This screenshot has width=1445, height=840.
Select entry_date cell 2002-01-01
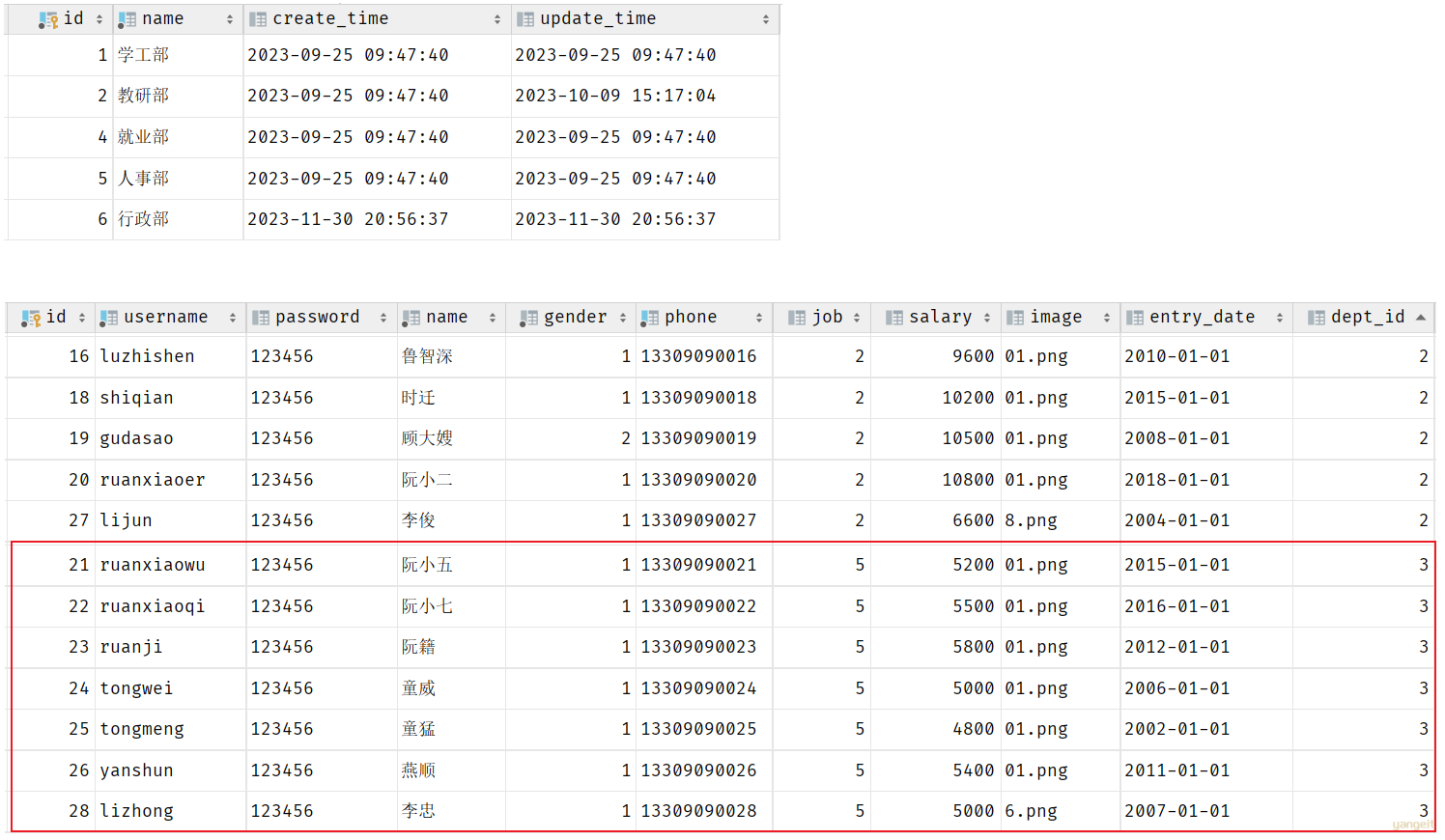pos(1205,729)
